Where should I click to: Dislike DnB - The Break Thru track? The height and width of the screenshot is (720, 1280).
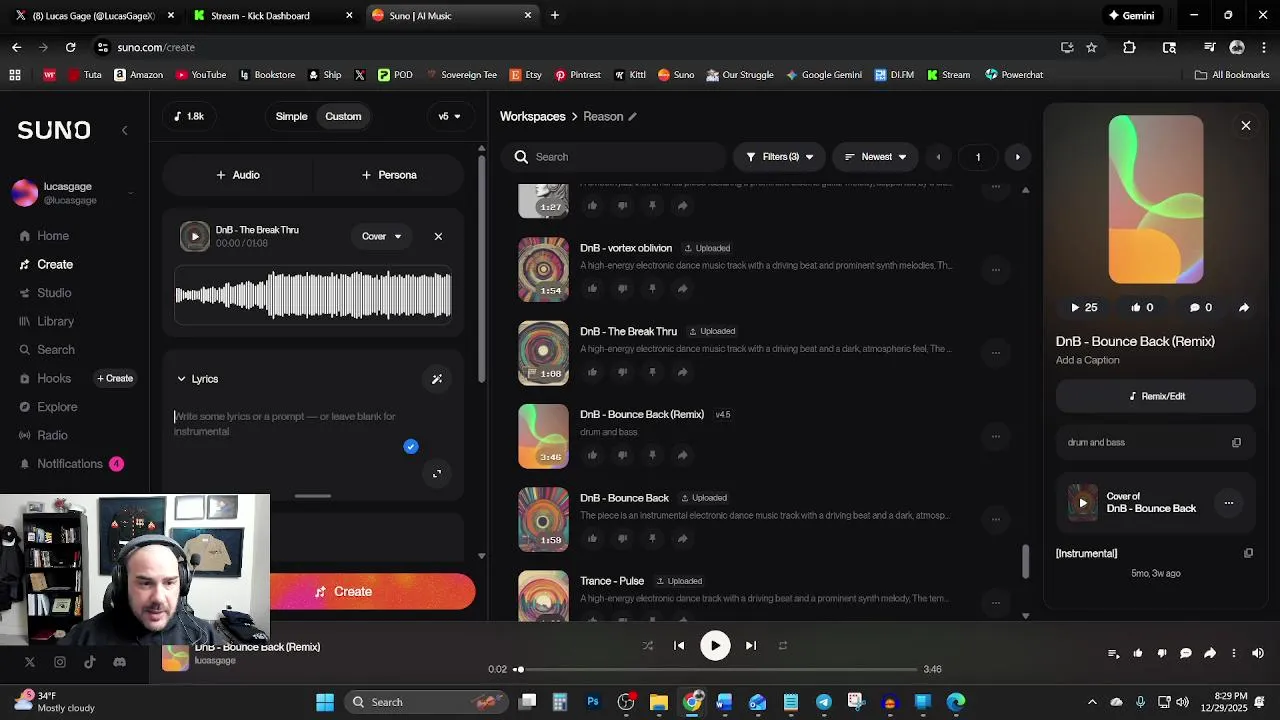[622, 372]
